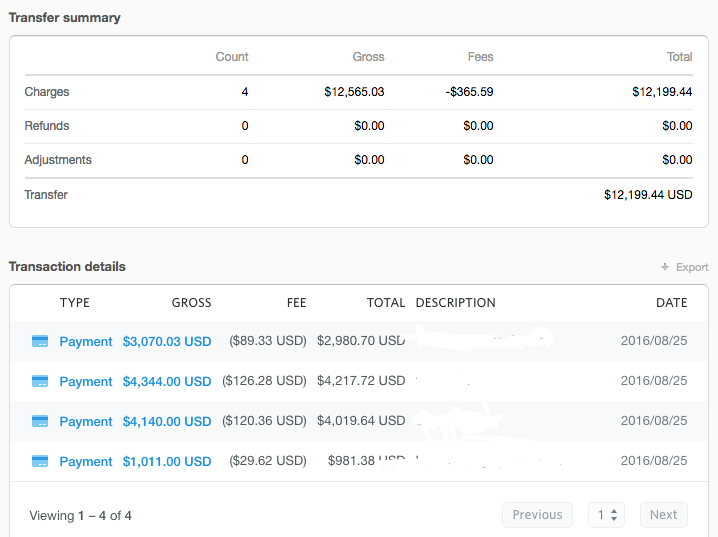Click the card icon beside the $1,011.00 payment

tap(40, 461)
